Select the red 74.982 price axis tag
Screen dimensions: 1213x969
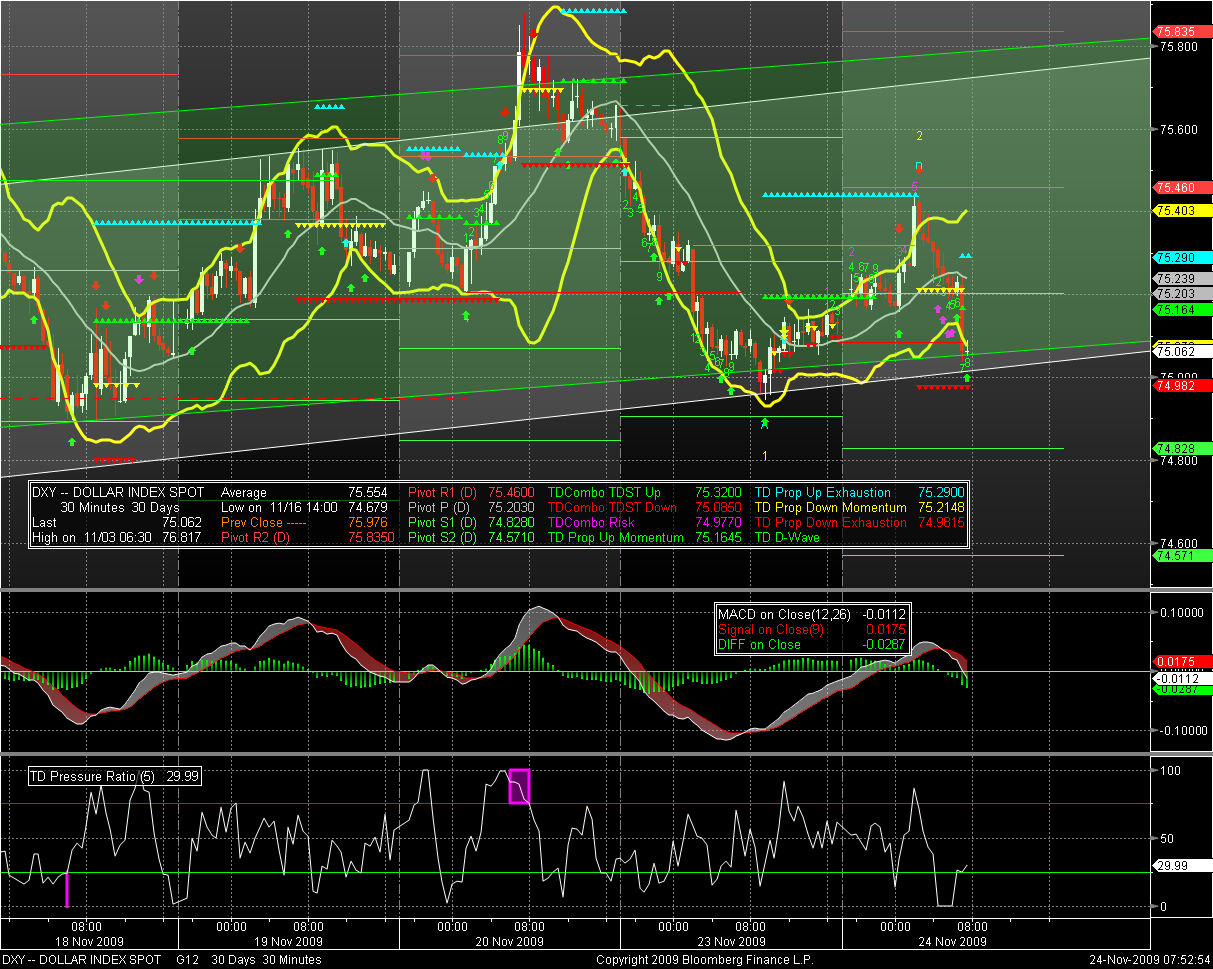coord(1175,385)
